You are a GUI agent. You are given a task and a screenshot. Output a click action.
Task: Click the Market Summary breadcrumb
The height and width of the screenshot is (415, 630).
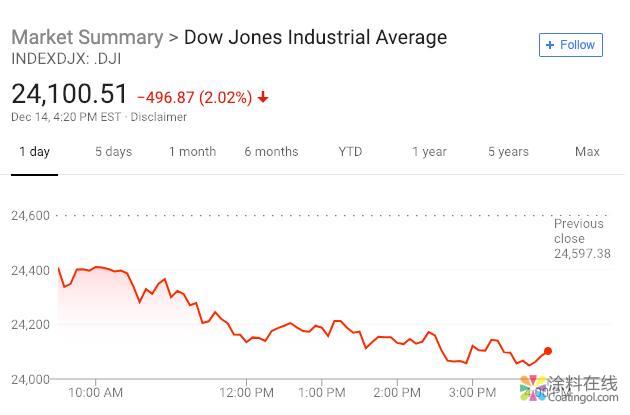pyautogui.click(x=87, y=37)
